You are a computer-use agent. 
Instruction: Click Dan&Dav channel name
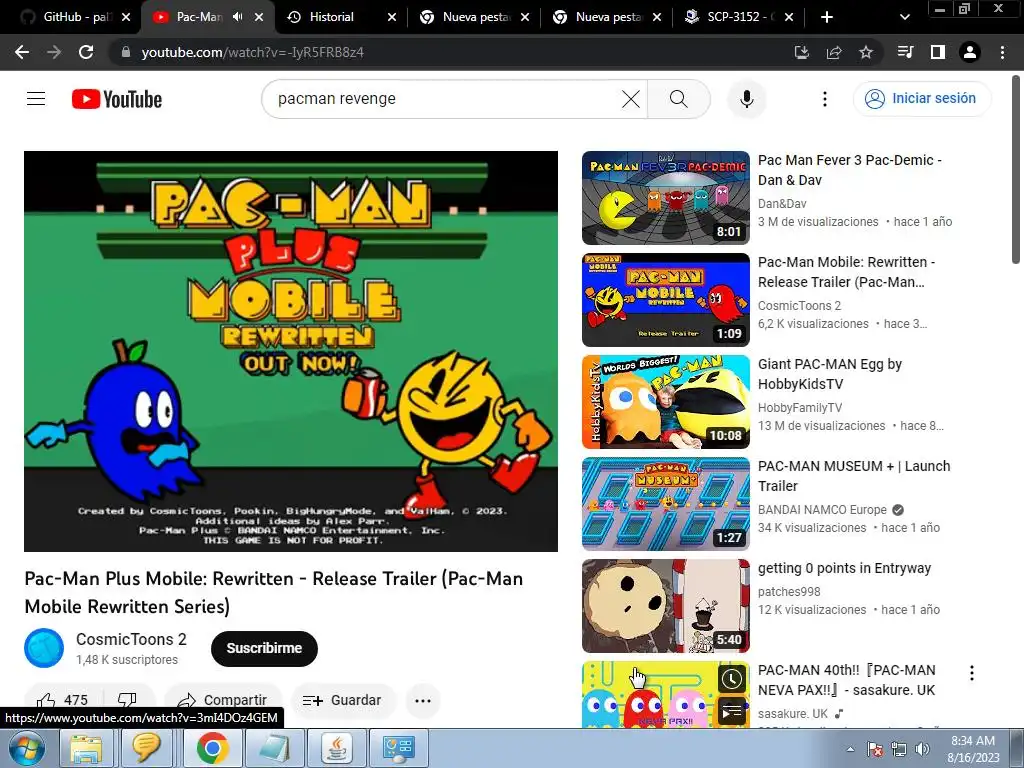(782, 204)
